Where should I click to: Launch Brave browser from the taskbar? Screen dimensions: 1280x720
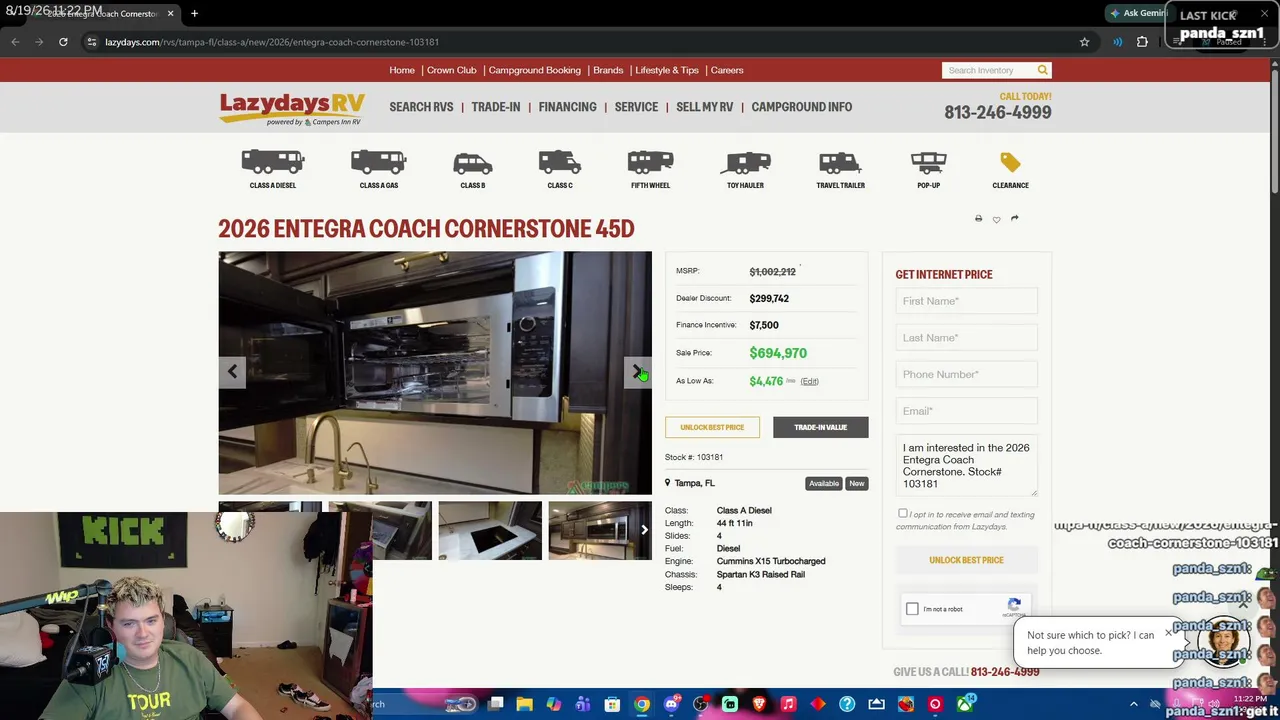click(x=759, y=704)
